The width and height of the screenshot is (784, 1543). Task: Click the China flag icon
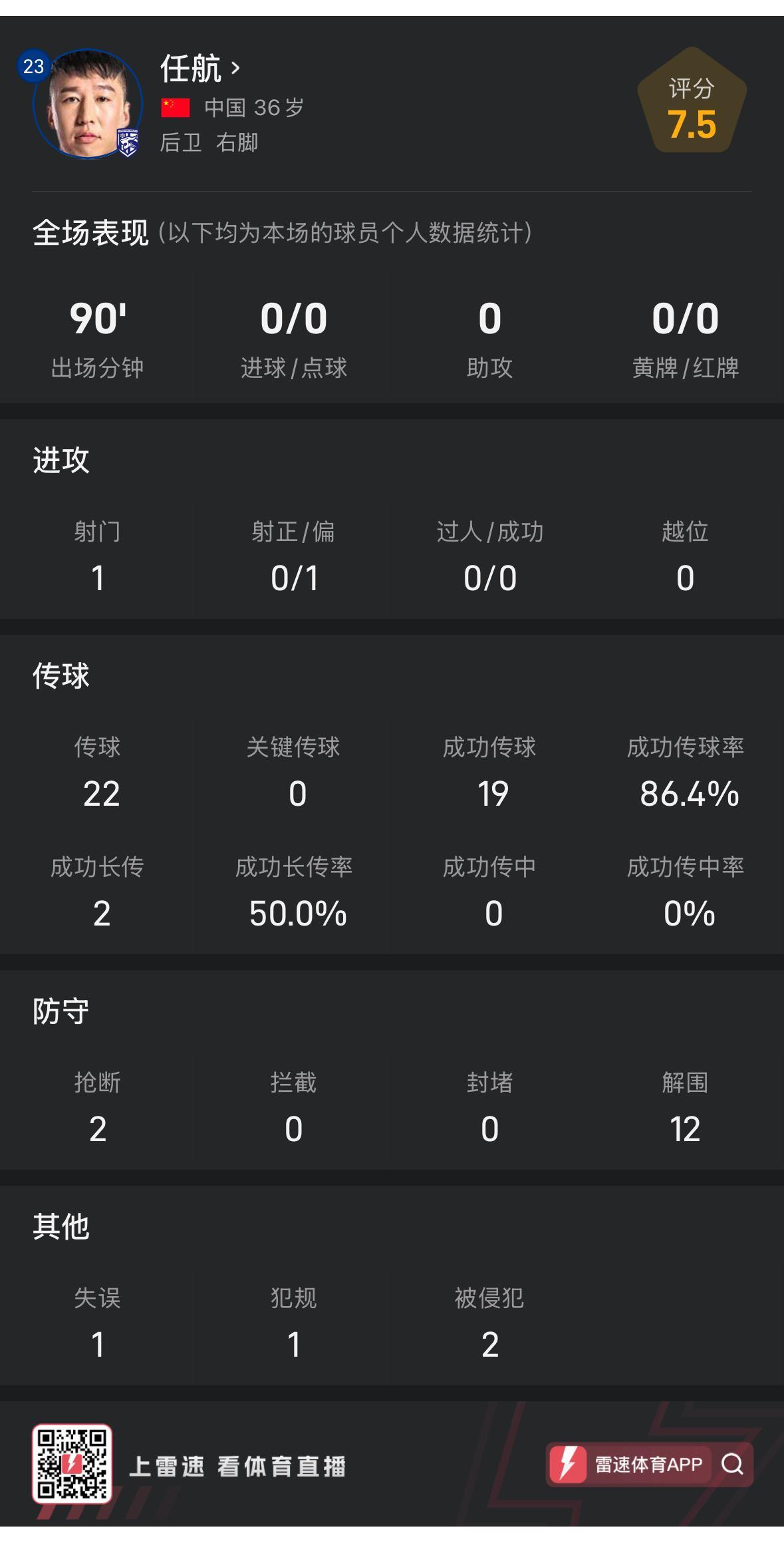point(176,107)
